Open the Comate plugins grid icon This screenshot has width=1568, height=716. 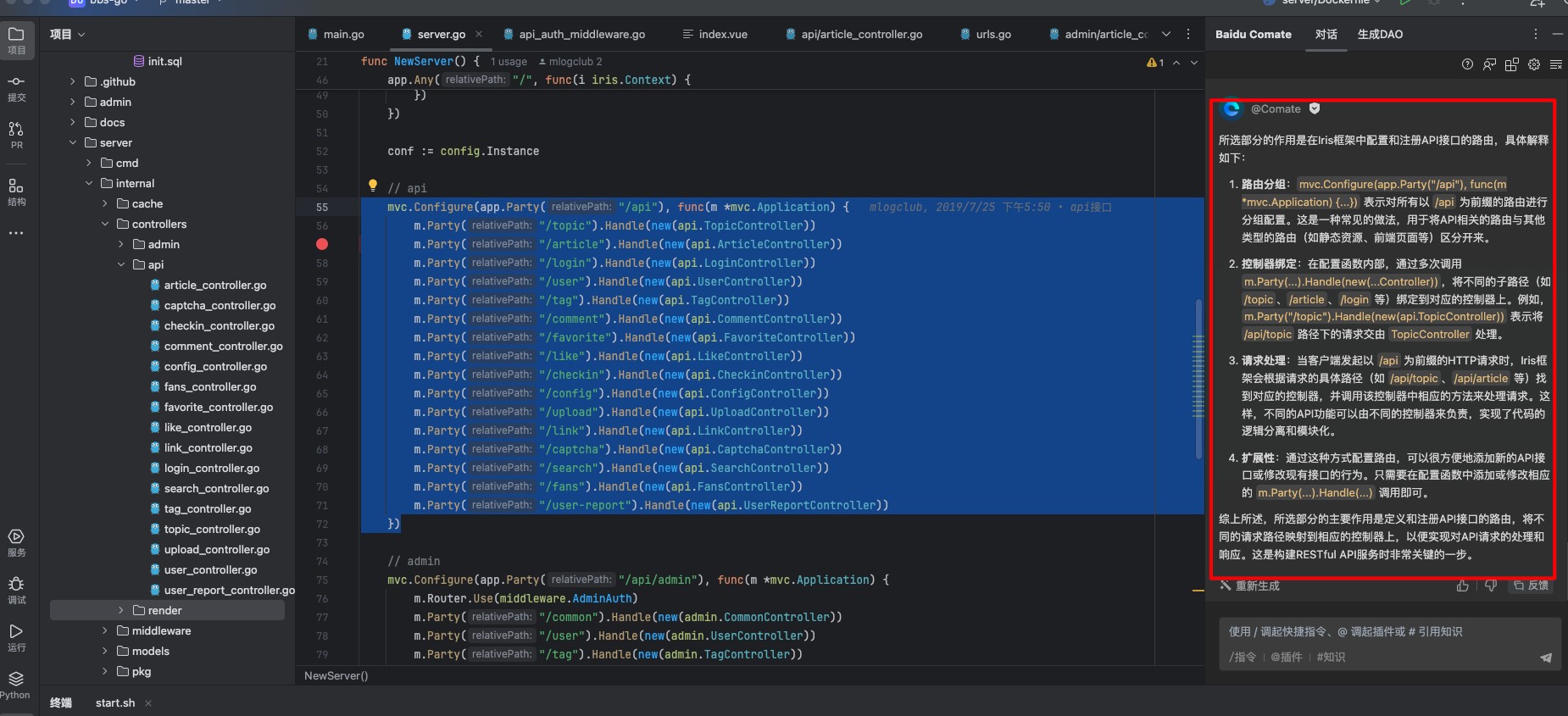click(x=1511, y=64)
